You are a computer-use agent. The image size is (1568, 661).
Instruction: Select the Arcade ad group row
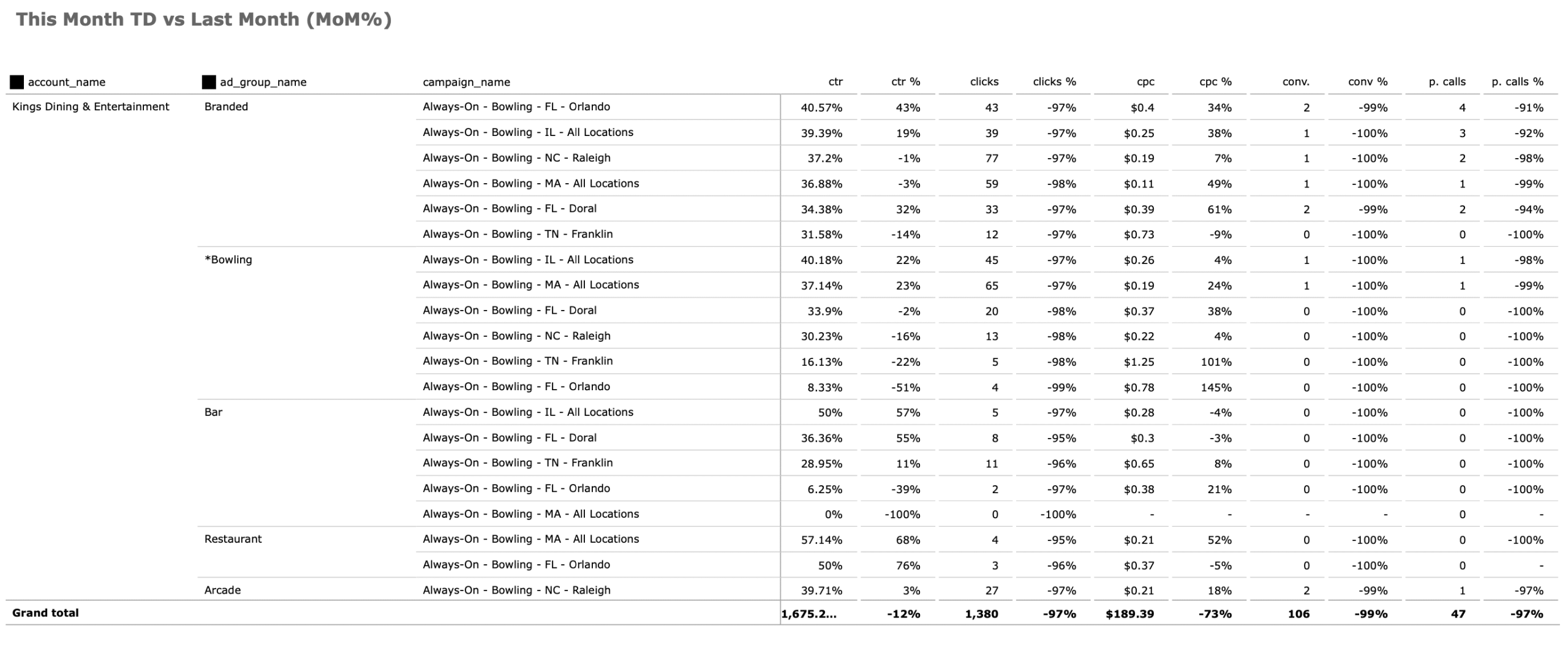tap(222, 591)
